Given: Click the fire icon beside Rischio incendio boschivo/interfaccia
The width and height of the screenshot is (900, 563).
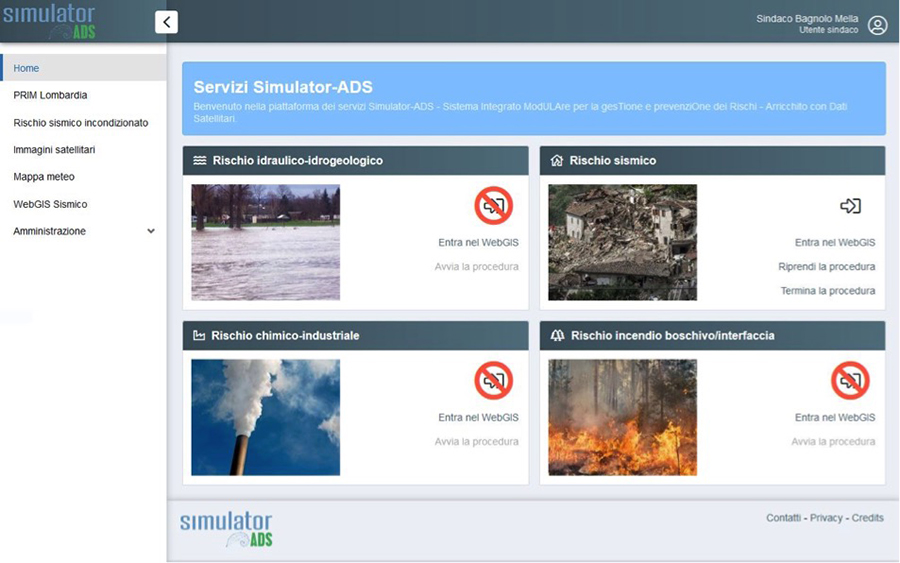Looking at the screenshot, I should tap(557, 336).
